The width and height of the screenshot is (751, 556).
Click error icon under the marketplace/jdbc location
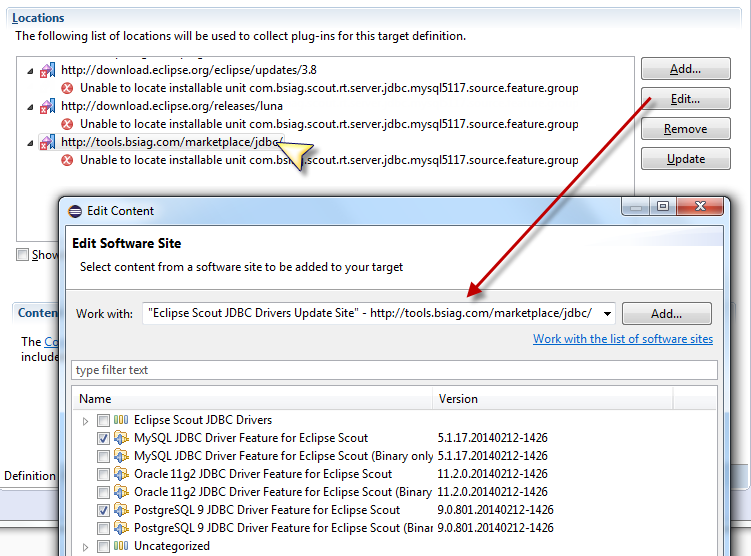[67, 160]
